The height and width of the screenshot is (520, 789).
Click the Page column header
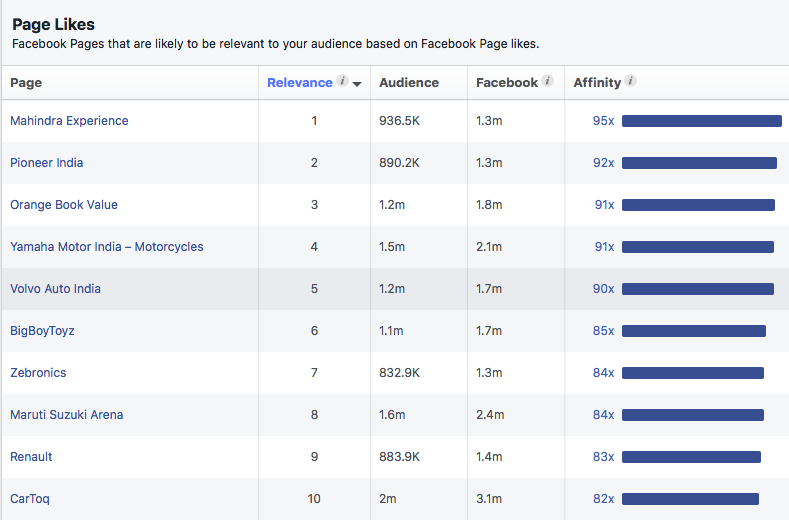coord(26,83)
